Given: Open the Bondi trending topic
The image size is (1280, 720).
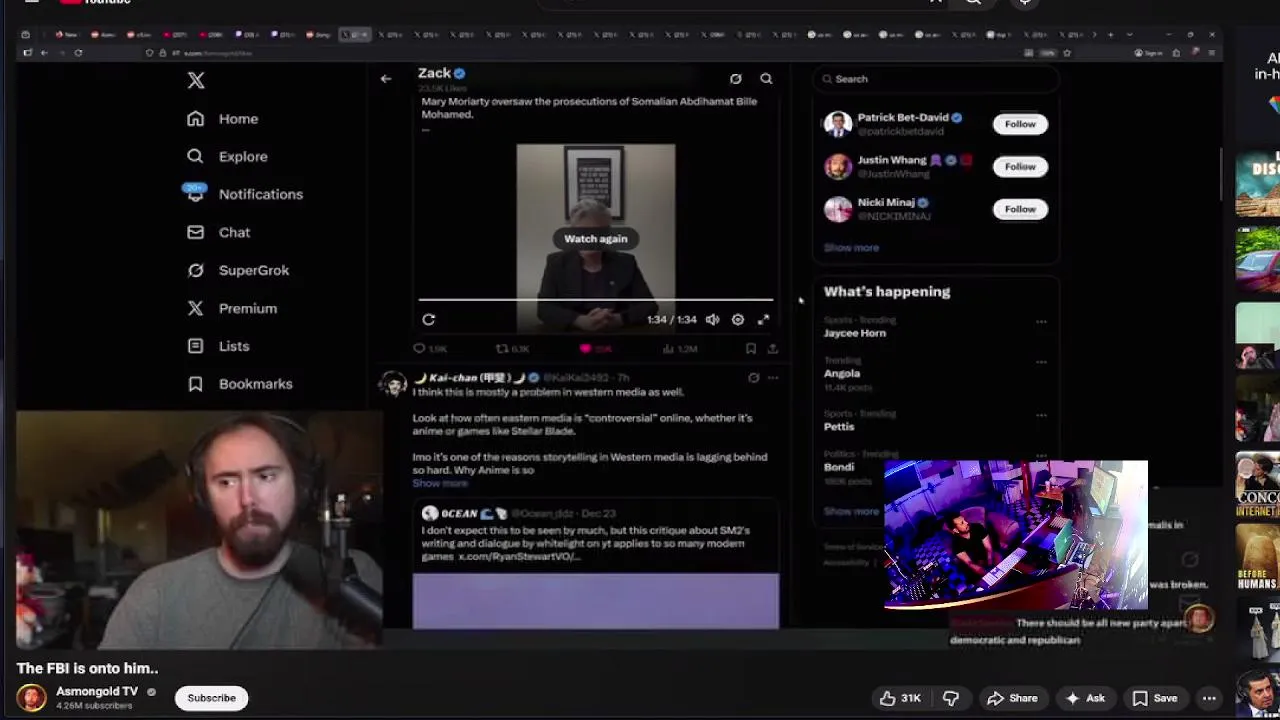Looking at the screenshot, I should [839, 467].
